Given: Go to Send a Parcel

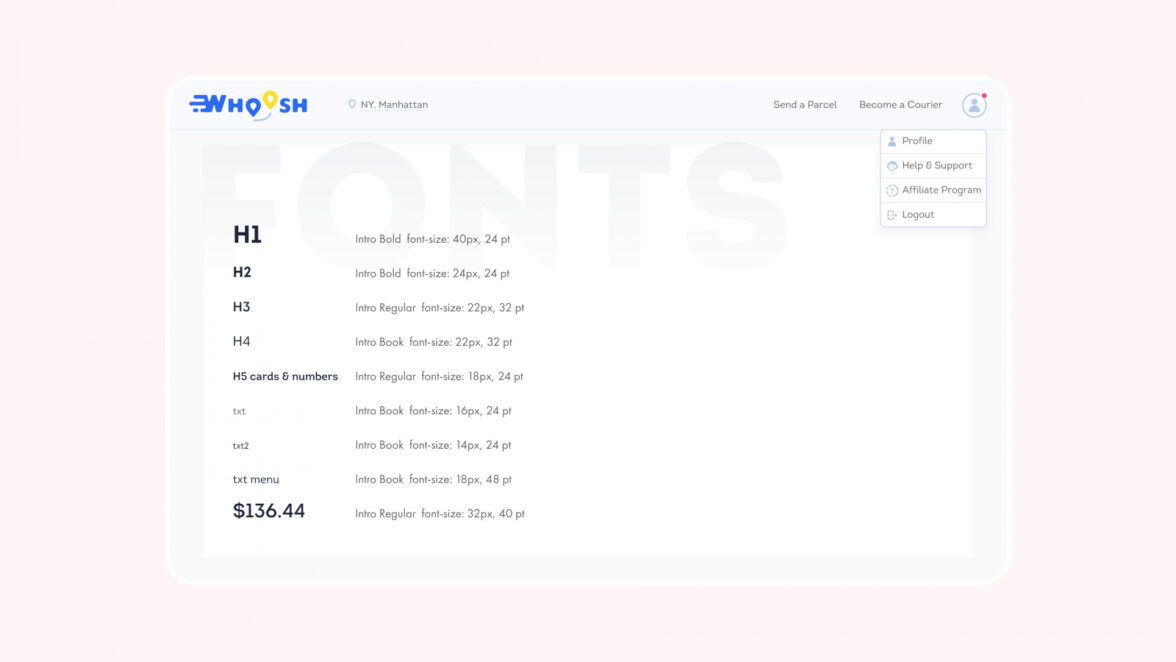Looking at the screenshot, I should (805, 105).
